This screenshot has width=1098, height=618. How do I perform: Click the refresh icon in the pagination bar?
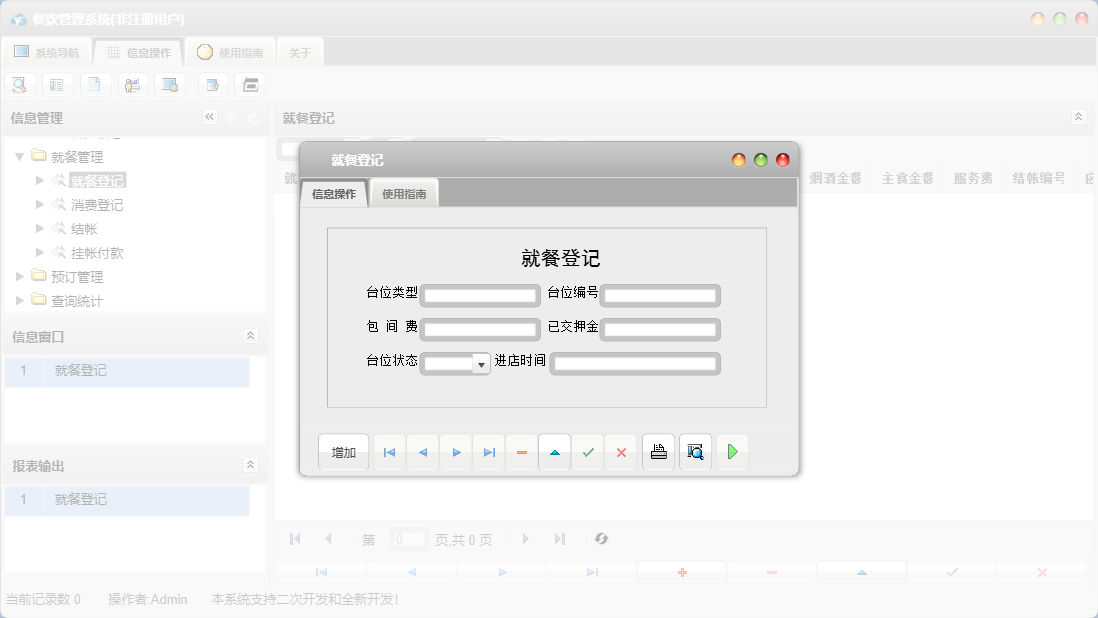(x=601, y=539)
